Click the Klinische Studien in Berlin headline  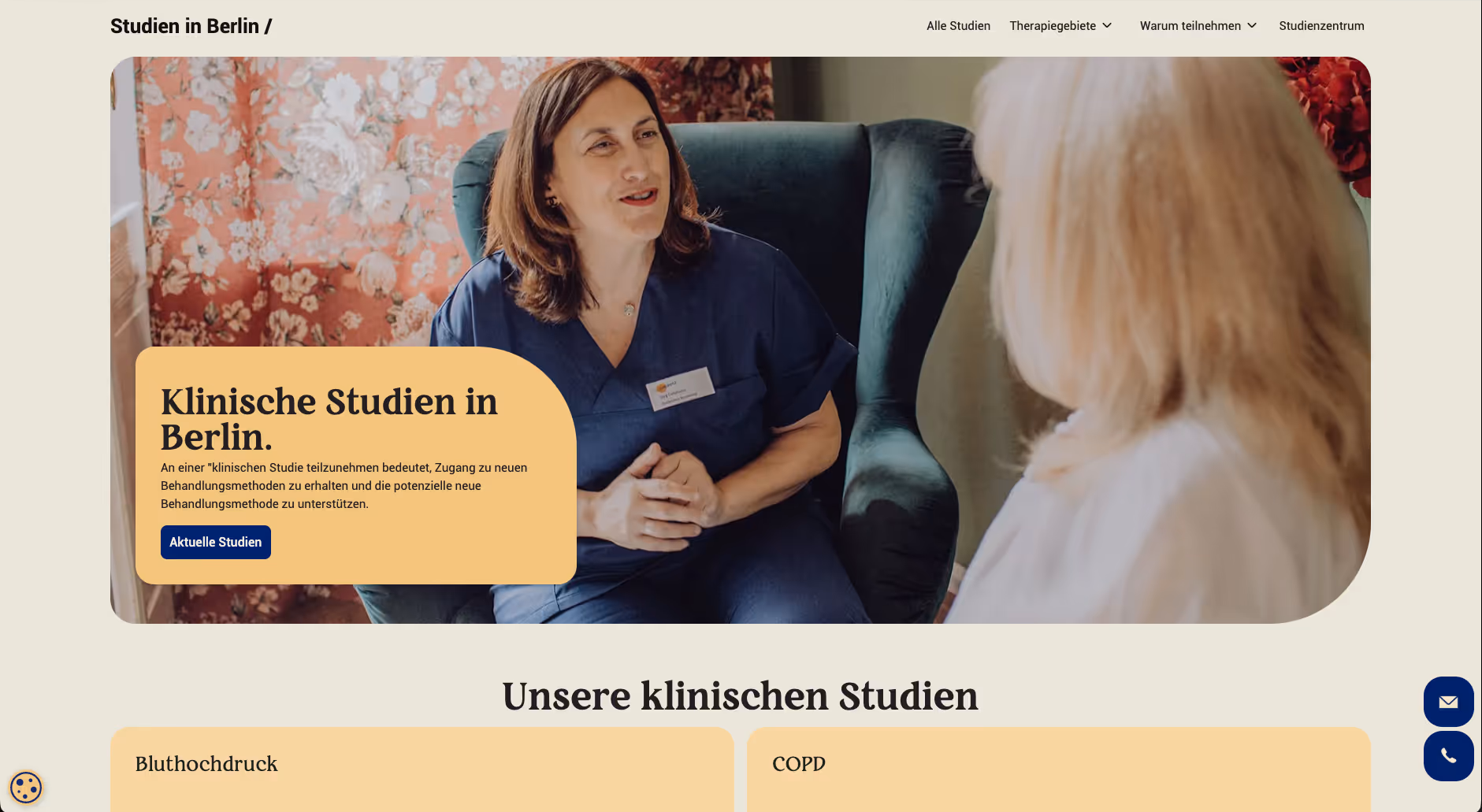pyautogui.click(x=329, y=419)
